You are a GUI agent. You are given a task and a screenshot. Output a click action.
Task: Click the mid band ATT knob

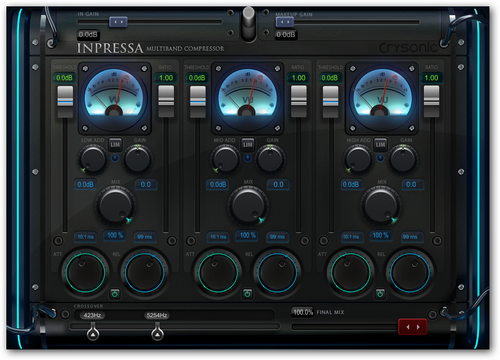[218, 272]
